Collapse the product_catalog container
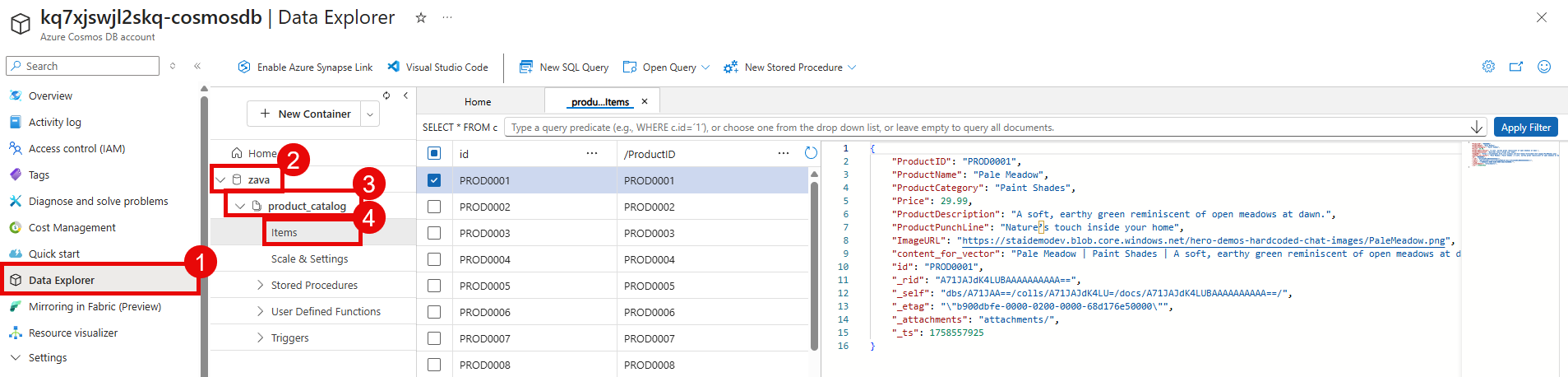This screenshot has width=1568, height=377. 240,206
